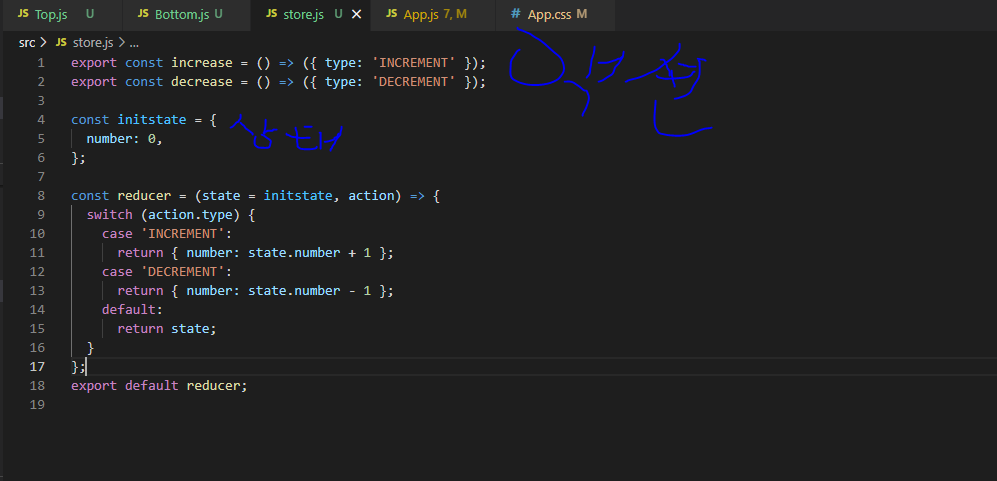This screenshot has height=481, width=997.
Task: Click case 'DECREMENT' on line 12
Action: [x=167, y=272]
